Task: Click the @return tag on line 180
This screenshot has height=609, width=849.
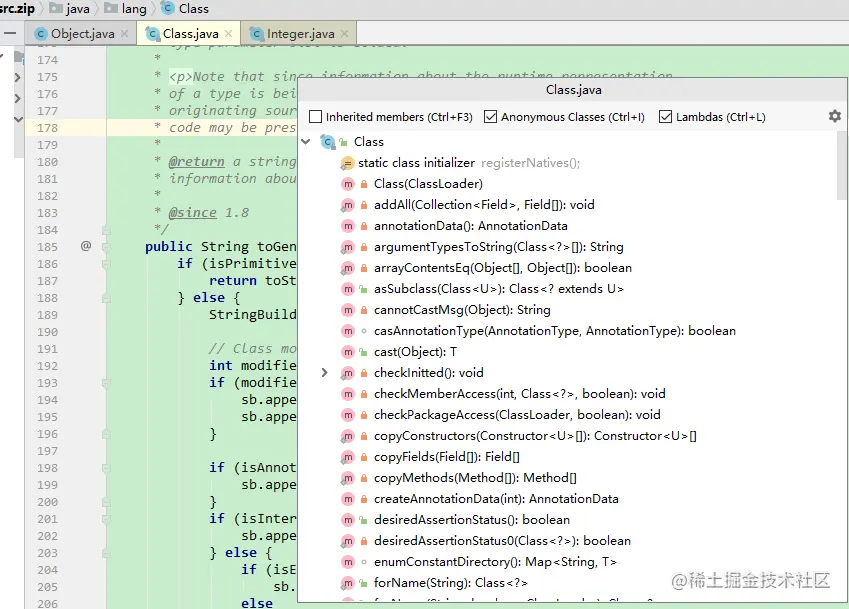Action: [196, 162]
